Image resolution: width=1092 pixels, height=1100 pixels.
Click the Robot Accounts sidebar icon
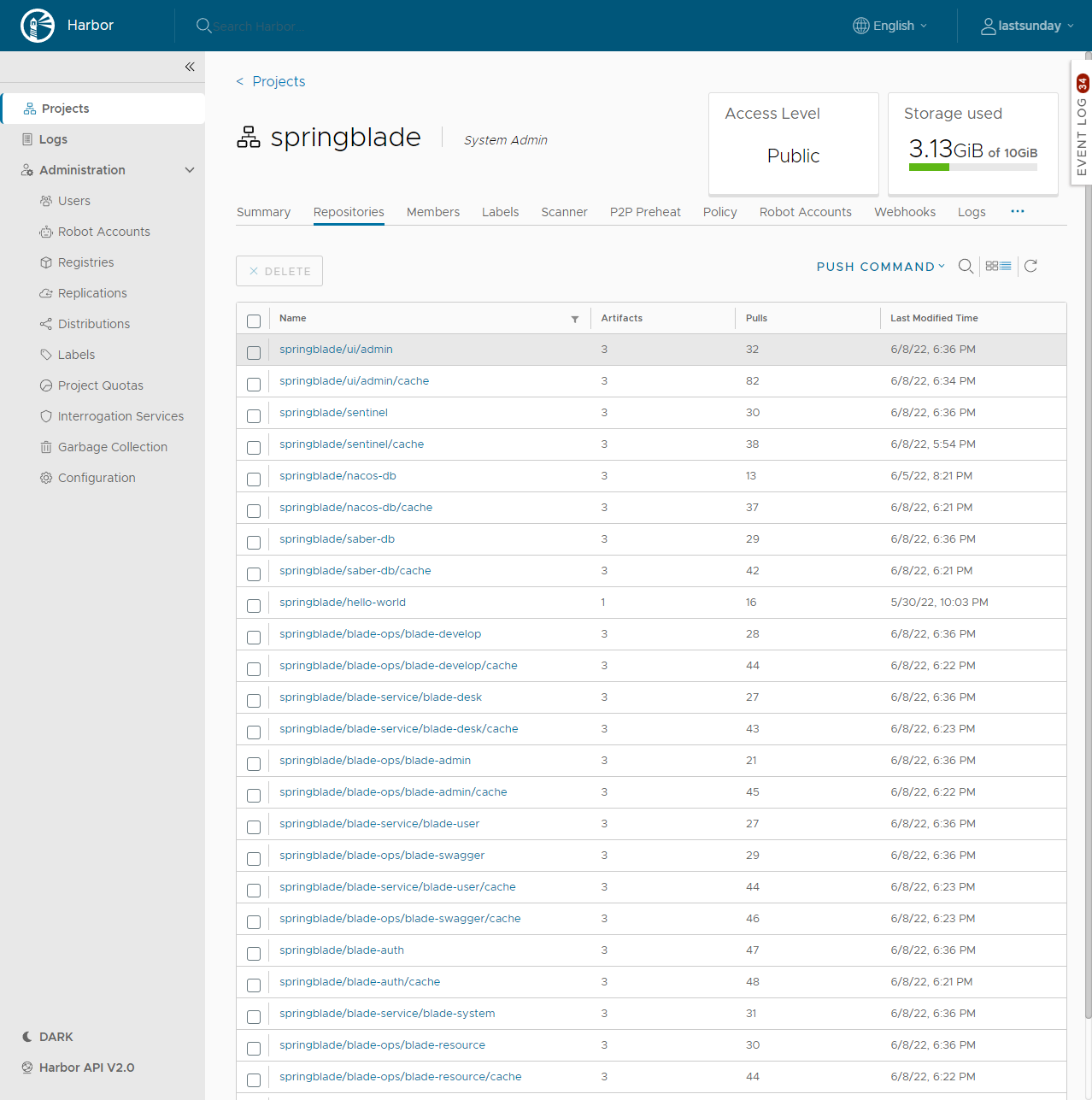[x=46, y=232]
